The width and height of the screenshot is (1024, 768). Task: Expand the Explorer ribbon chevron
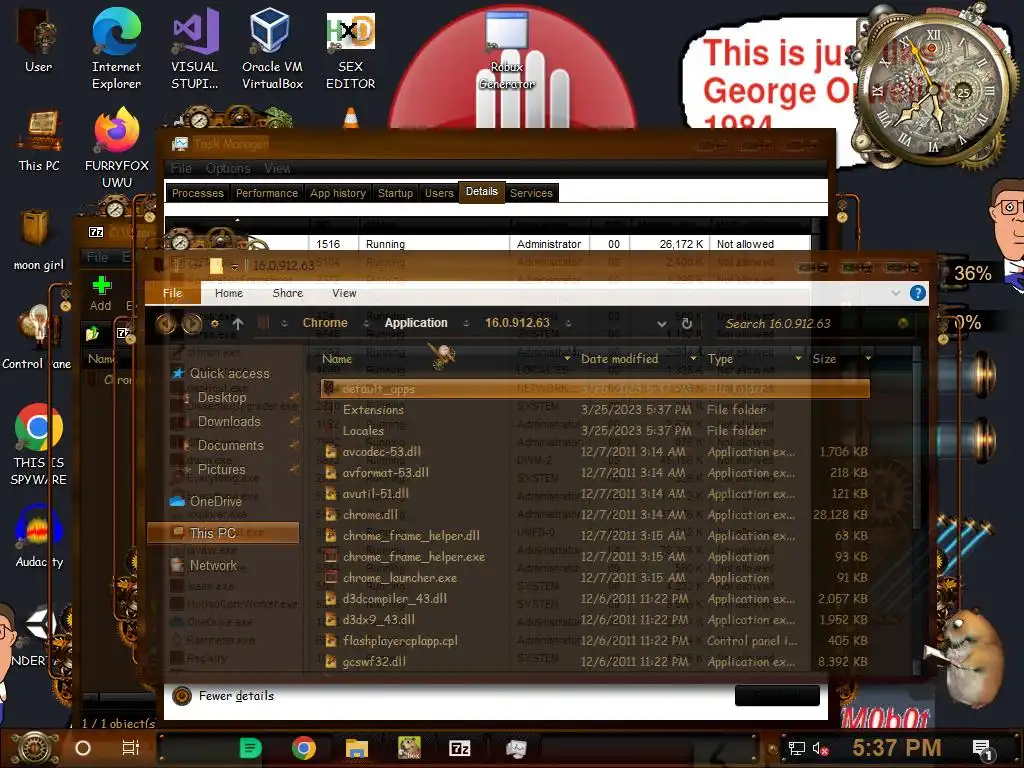(x=895, y=293)
